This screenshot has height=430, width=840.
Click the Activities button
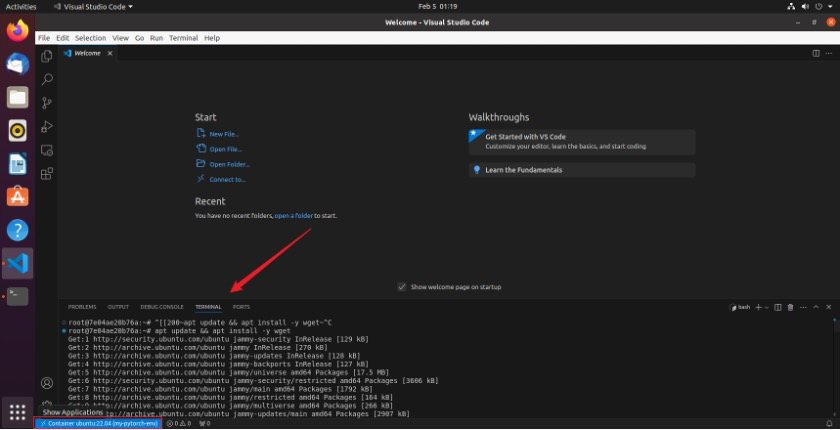[21, 7]
